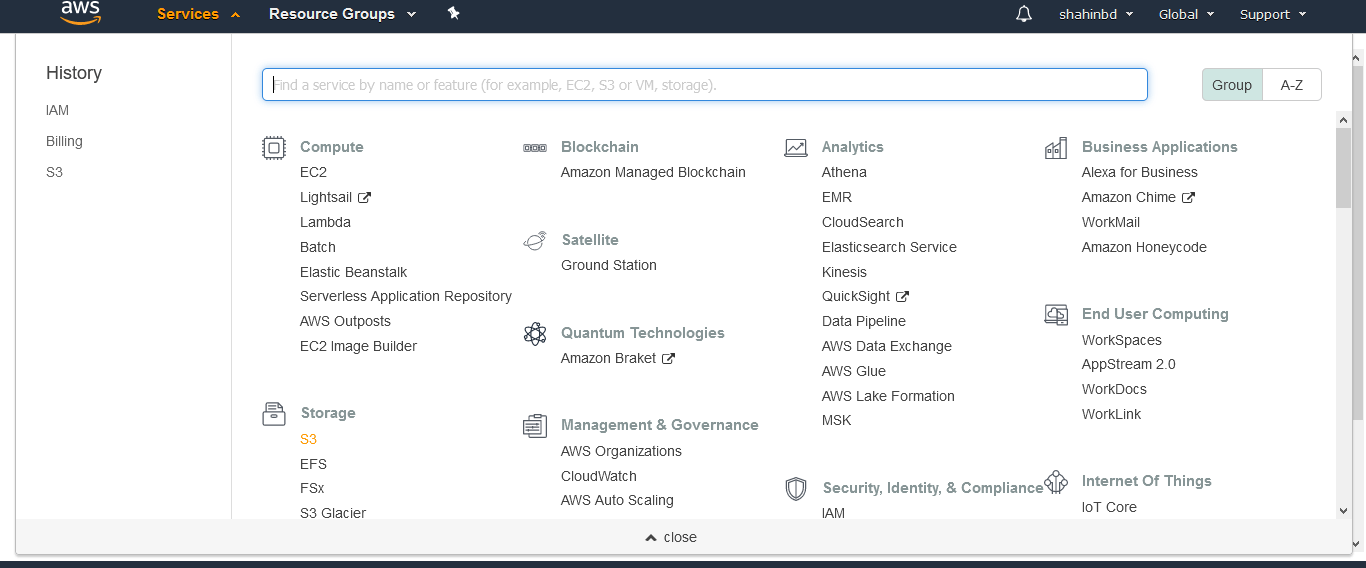
Task: Click the AWS logo home icon
Action: (80, 13)
